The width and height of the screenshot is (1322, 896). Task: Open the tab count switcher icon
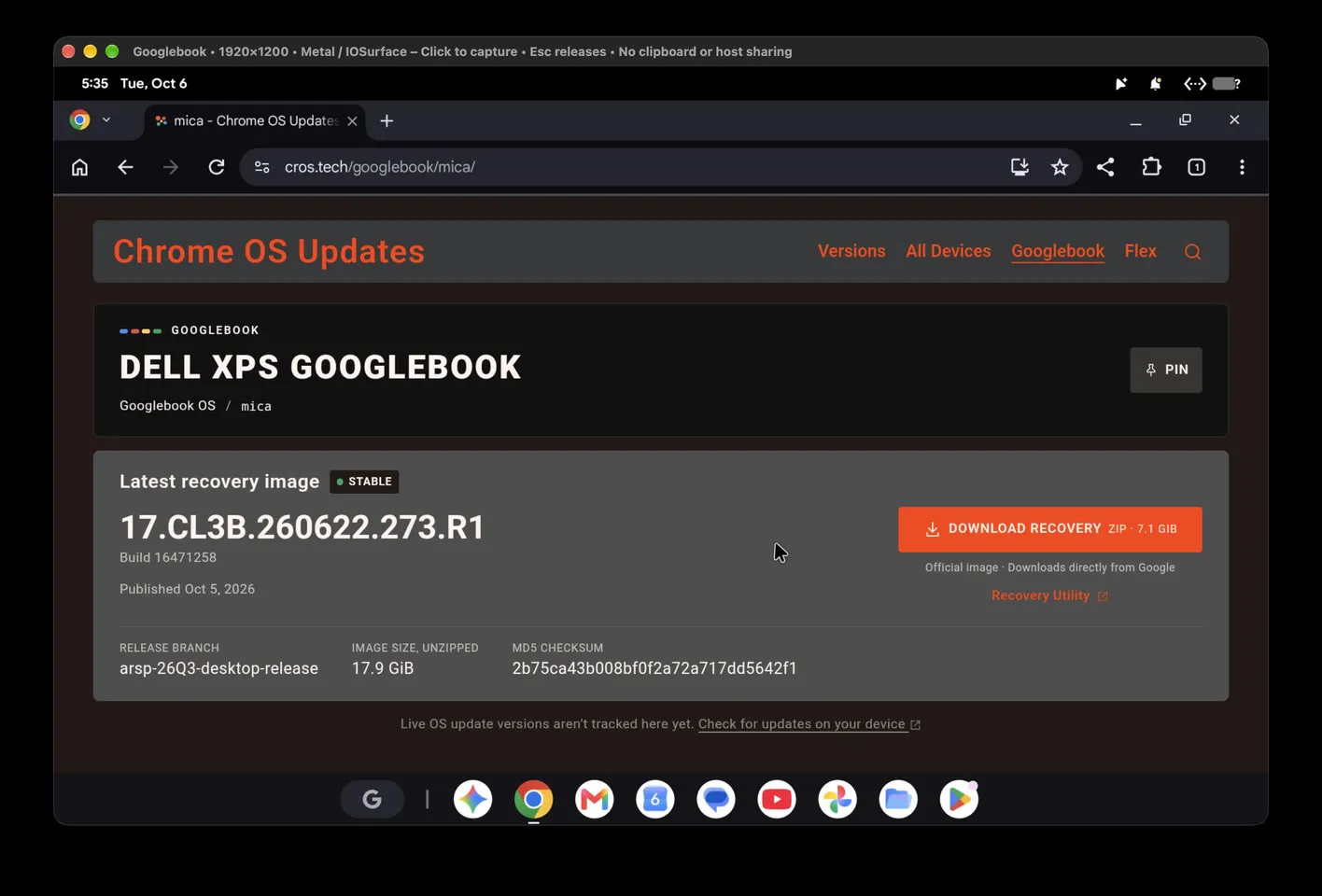click(x=1196, y=167)
